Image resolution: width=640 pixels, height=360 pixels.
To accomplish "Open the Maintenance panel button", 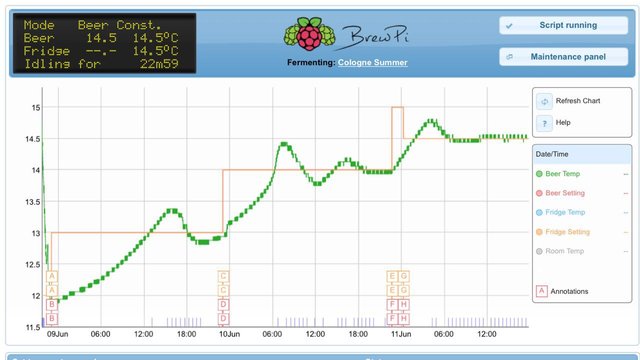I will [x=563, y=57].
